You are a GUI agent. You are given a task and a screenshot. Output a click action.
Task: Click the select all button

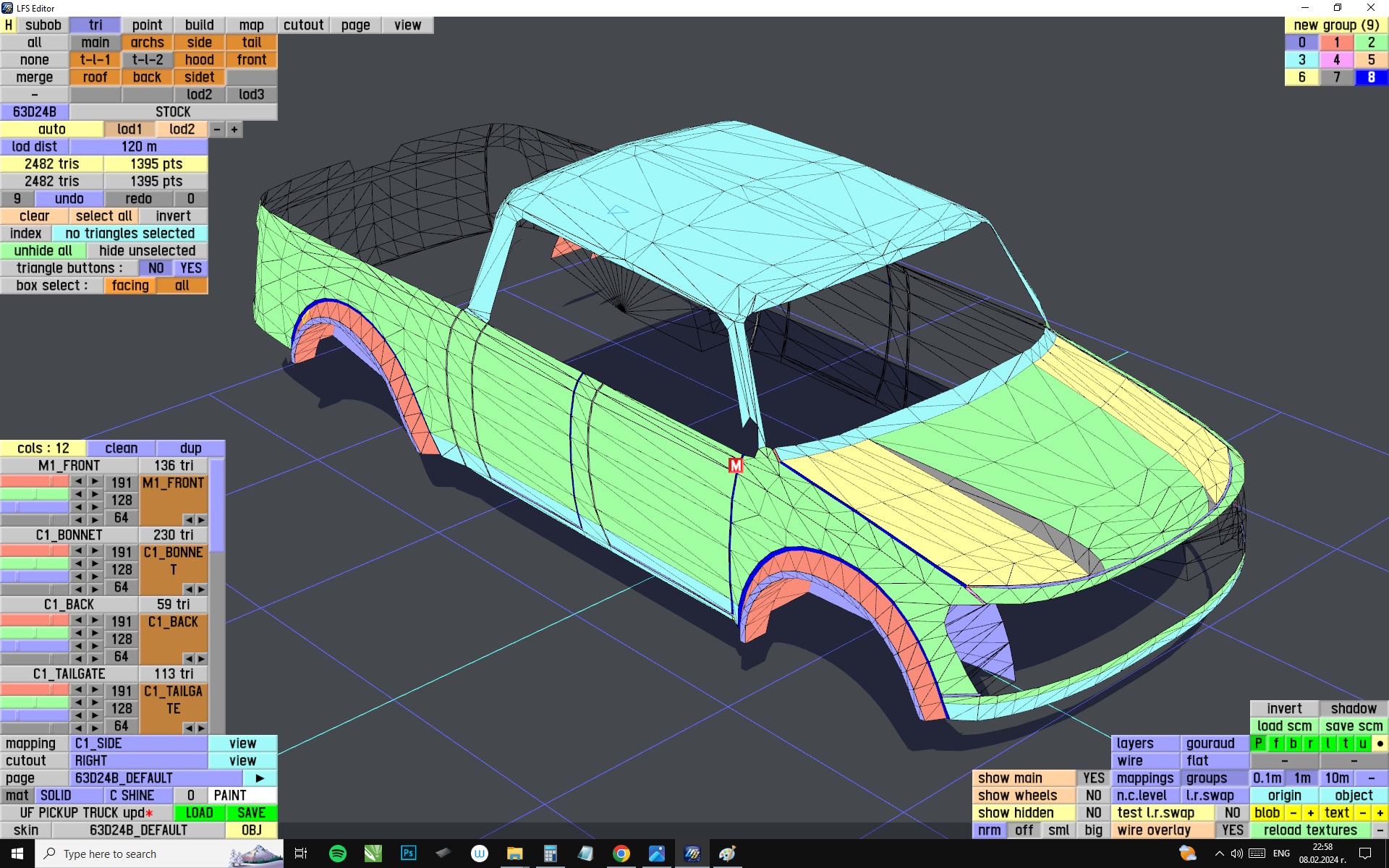click(103, 216)
